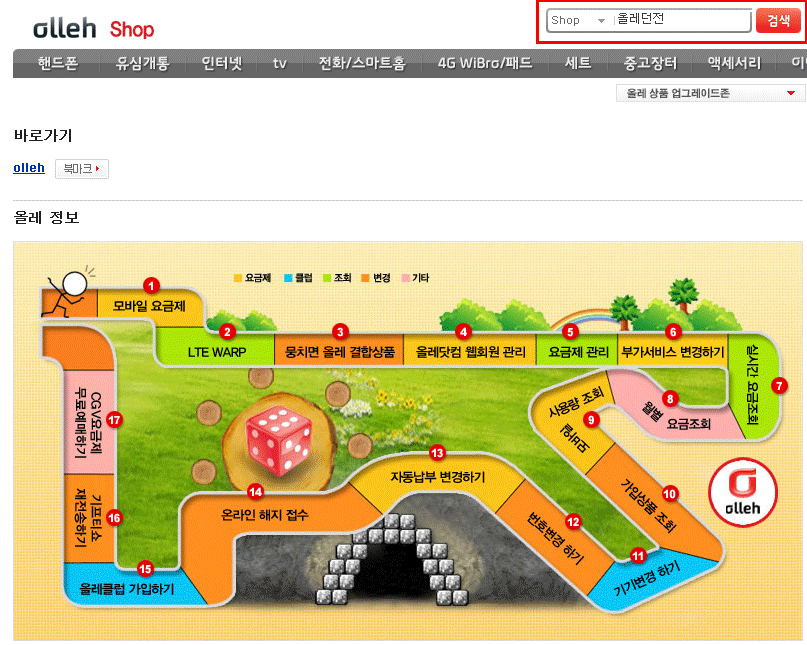Open the 세트 menu

[x=577, y=63]
